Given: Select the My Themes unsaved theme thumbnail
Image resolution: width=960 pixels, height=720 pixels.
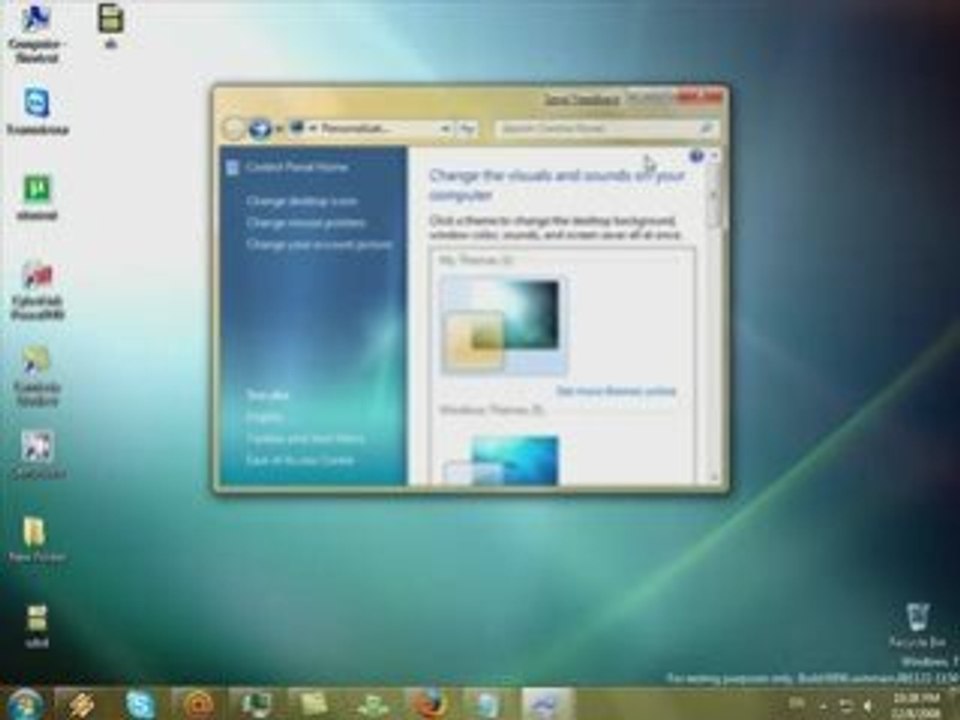Looking at the screenshot, I should point(503,325).
